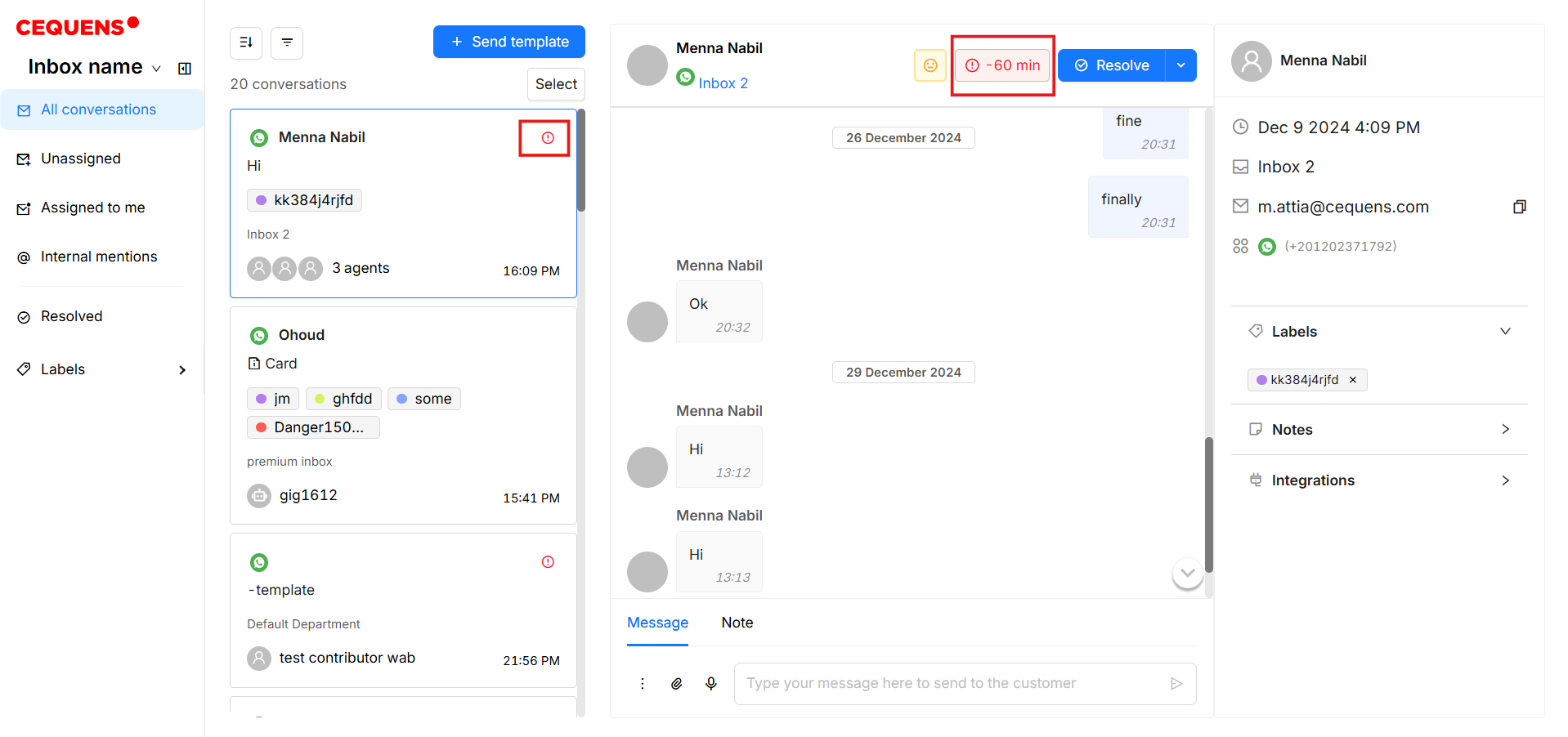Screen dimensions: 1568x737
Task: Click the -60 min SLA timer badge
Action: pos(1003,65)
